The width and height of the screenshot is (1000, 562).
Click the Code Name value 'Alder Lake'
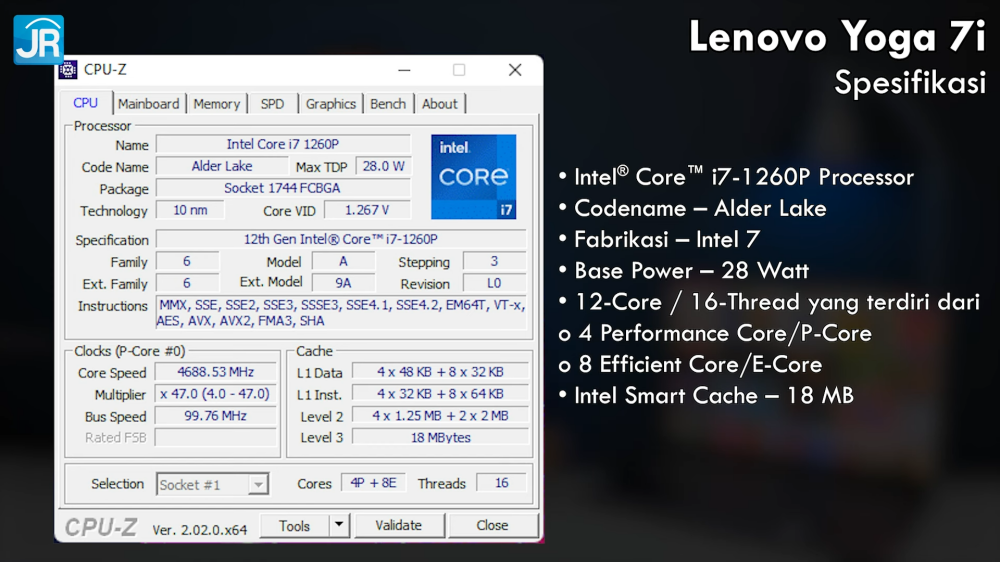[x=222, y=166]
